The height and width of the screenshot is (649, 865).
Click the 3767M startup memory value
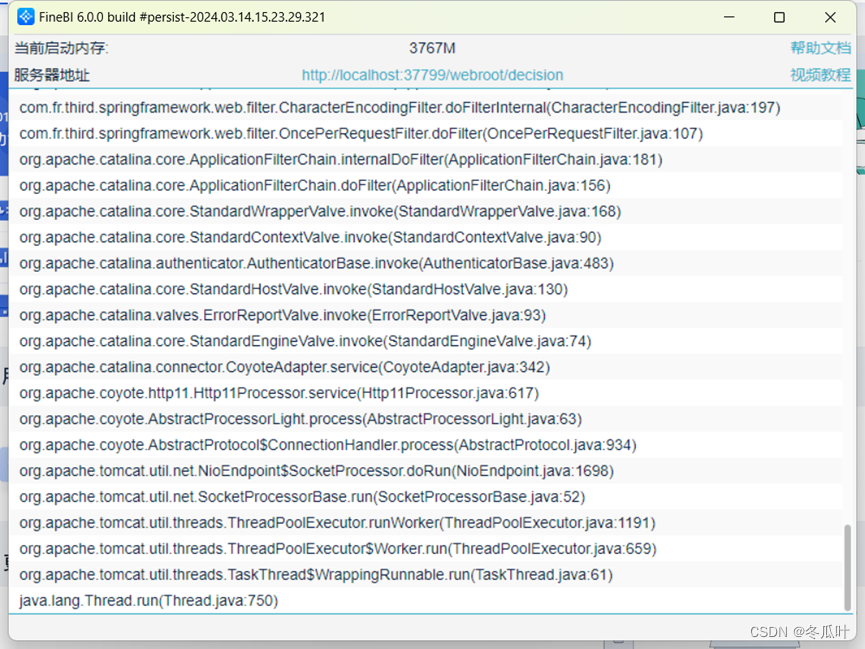[432, 49]
